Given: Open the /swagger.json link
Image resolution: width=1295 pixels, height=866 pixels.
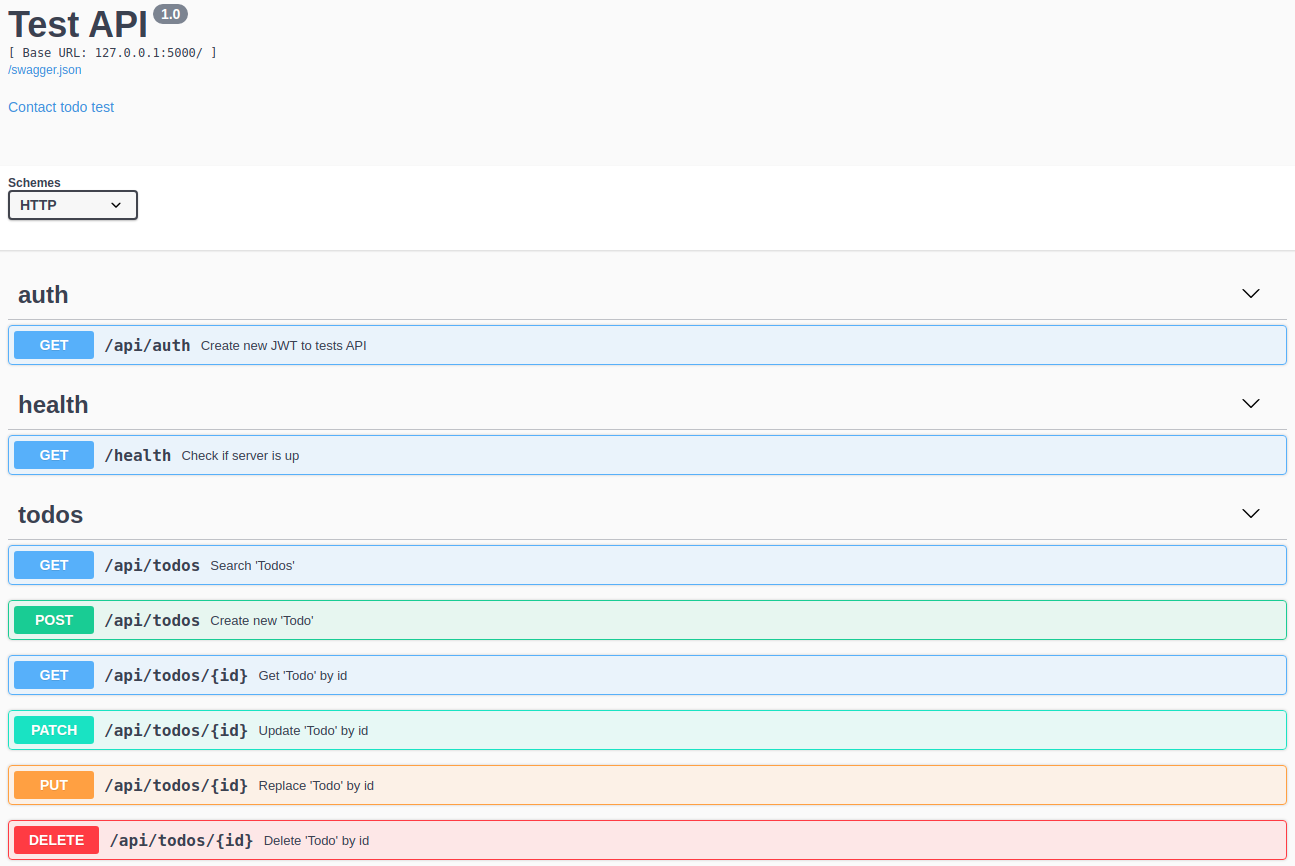Looking at the screenshot, I should click(x=45, y=70).
